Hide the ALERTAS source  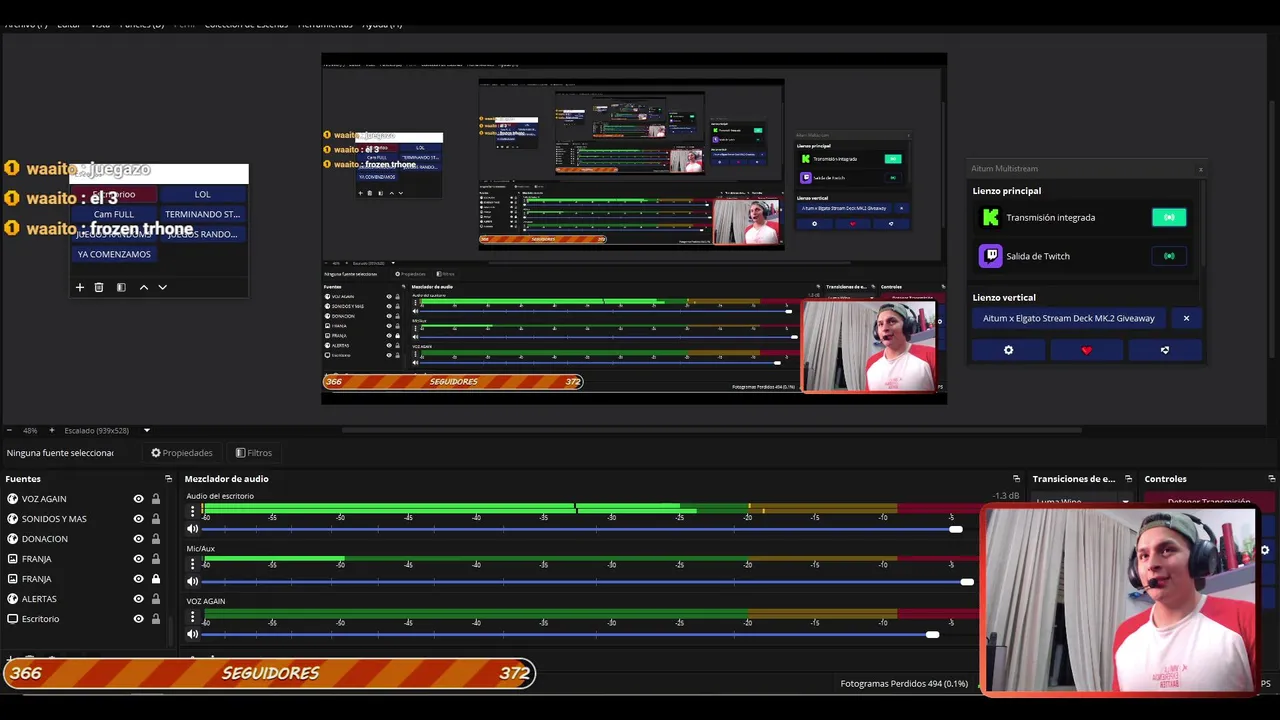coord(138,599)
